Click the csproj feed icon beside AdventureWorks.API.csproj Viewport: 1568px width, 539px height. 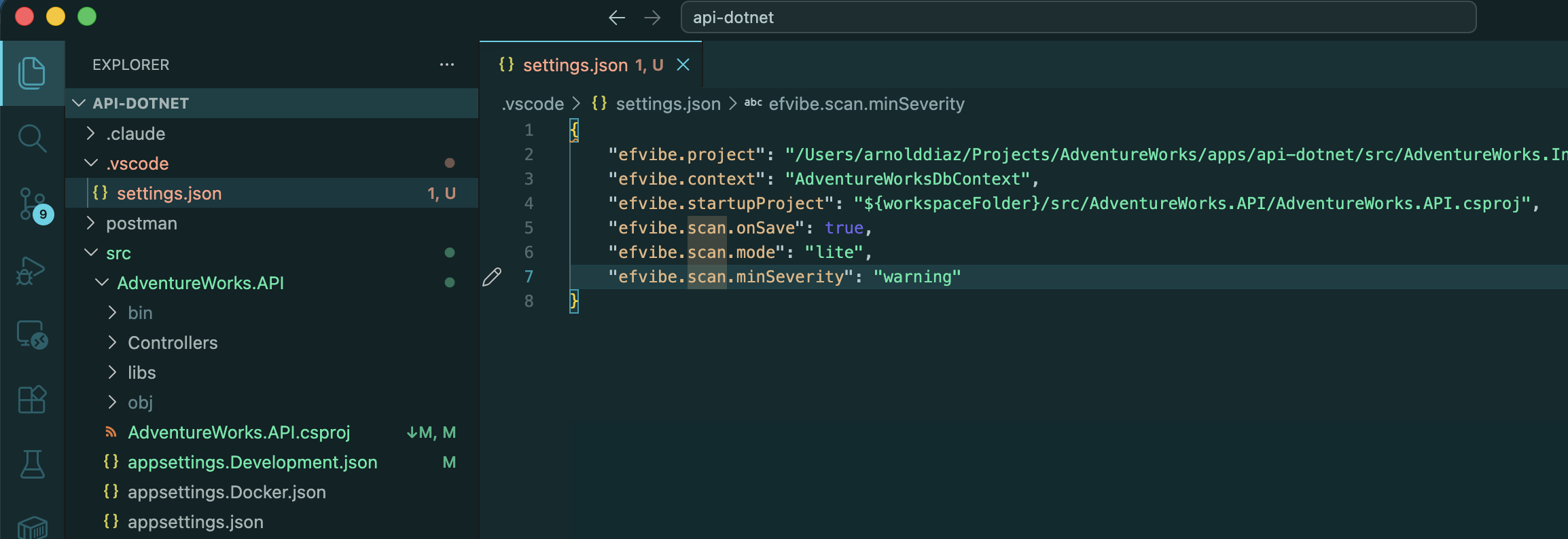[x=111, y=432]
